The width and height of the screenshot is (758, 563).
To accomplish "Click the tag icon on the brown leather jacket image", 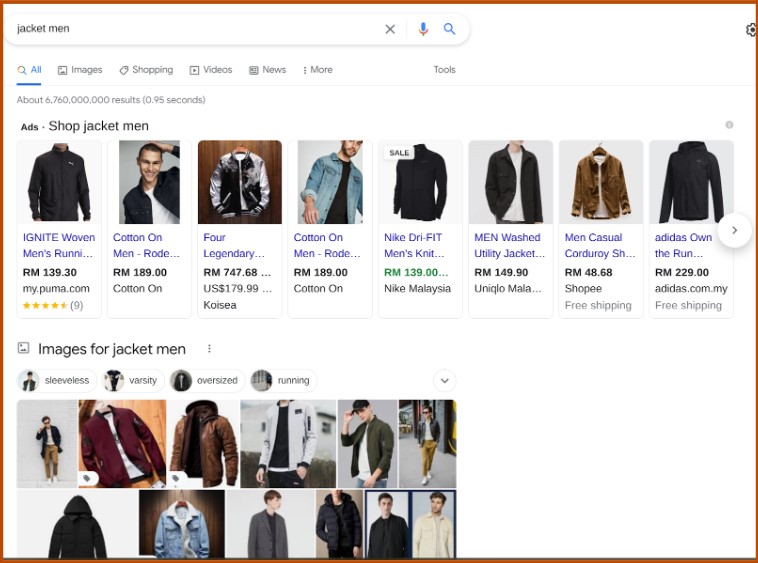I will [x=176, y=478].
